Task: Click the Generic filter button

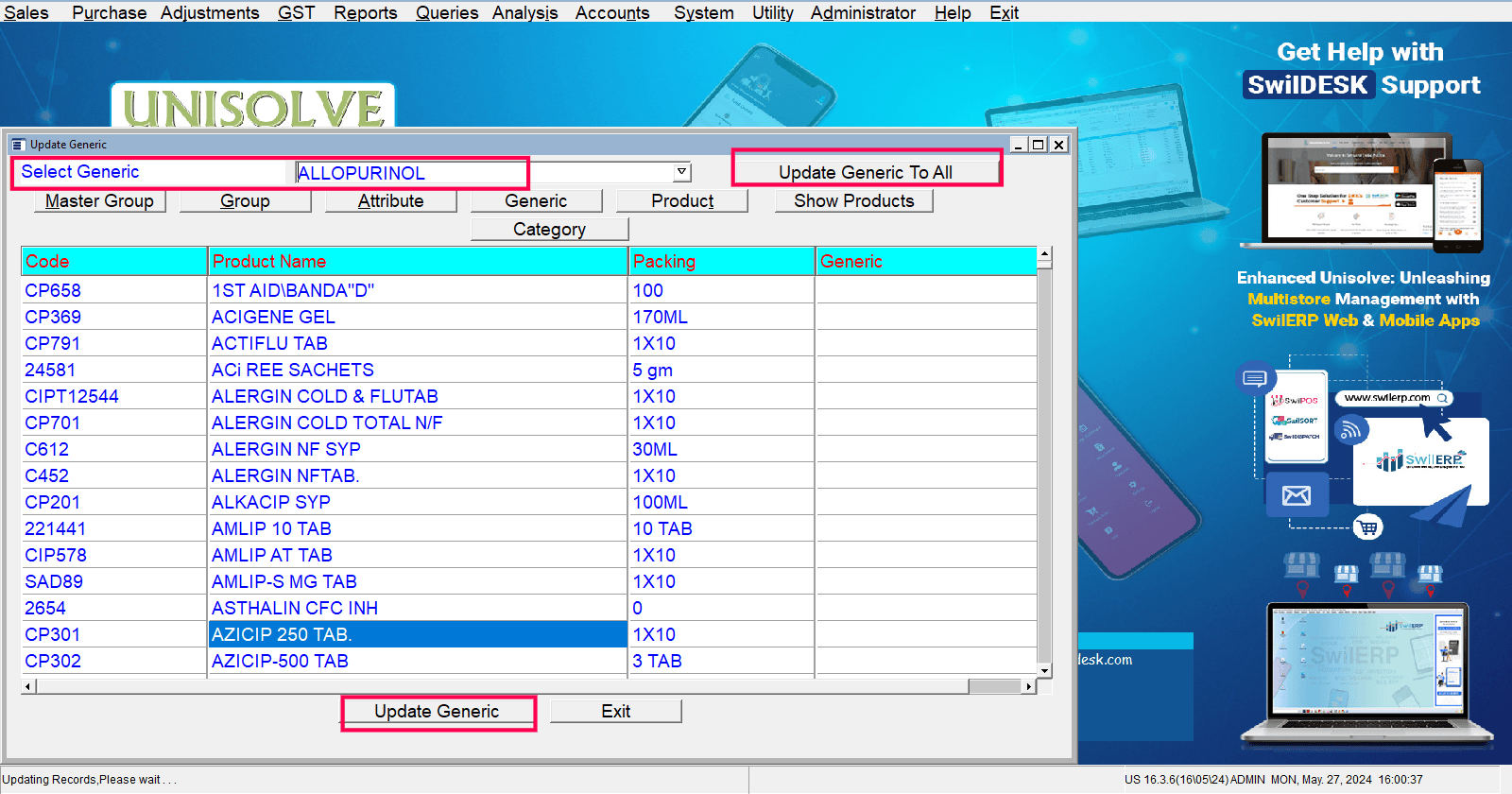Action: 536,201
